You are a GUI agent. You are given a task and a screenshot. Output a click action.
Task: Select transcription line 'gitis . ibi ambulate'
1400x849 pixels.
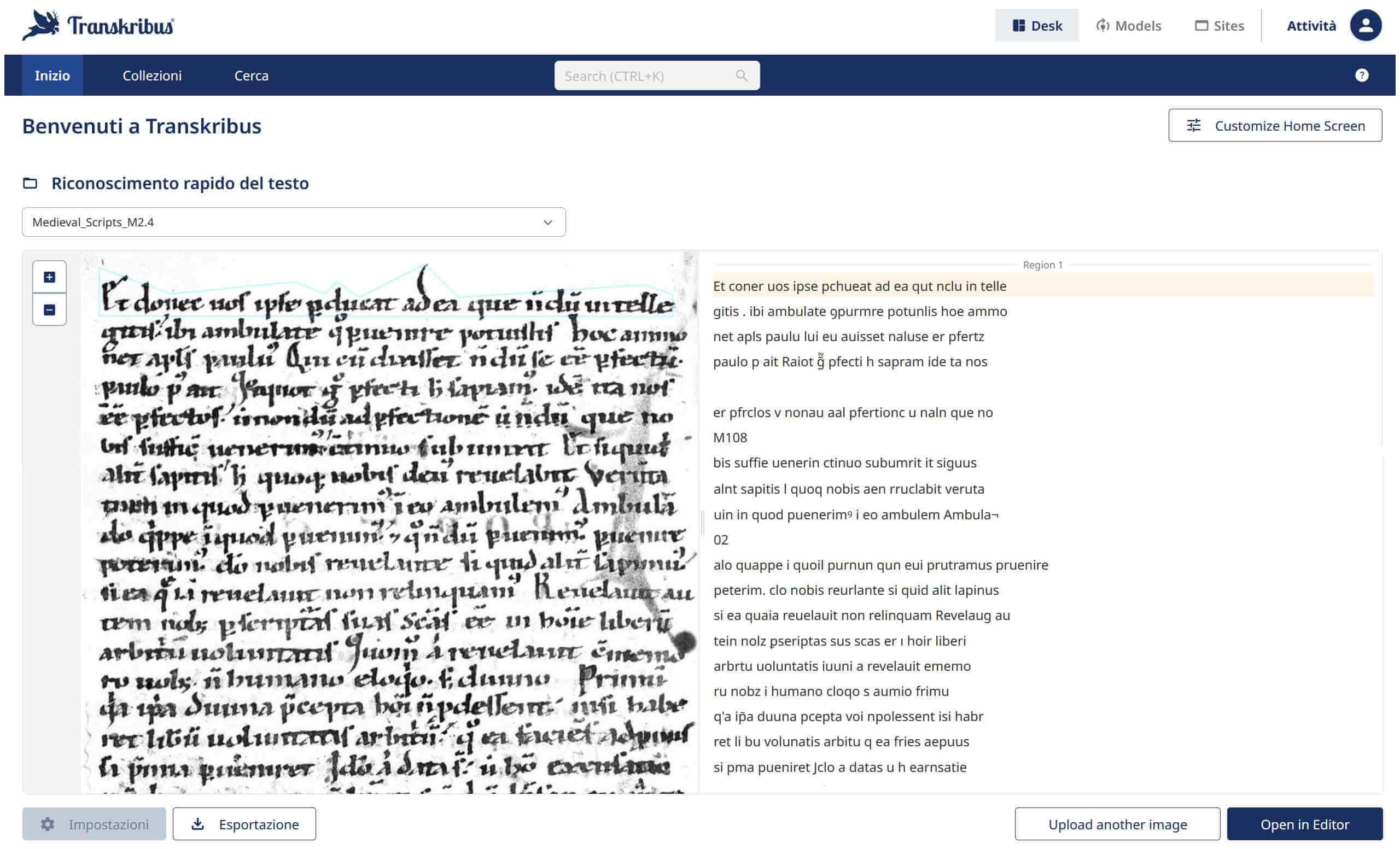[860, 311]
